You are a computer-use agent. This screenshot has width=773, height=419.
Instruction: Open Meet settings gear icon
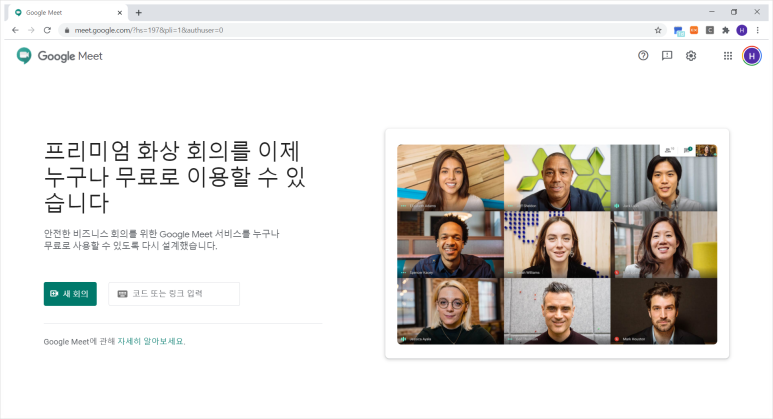pyautogui.click(x=691, y=56)
